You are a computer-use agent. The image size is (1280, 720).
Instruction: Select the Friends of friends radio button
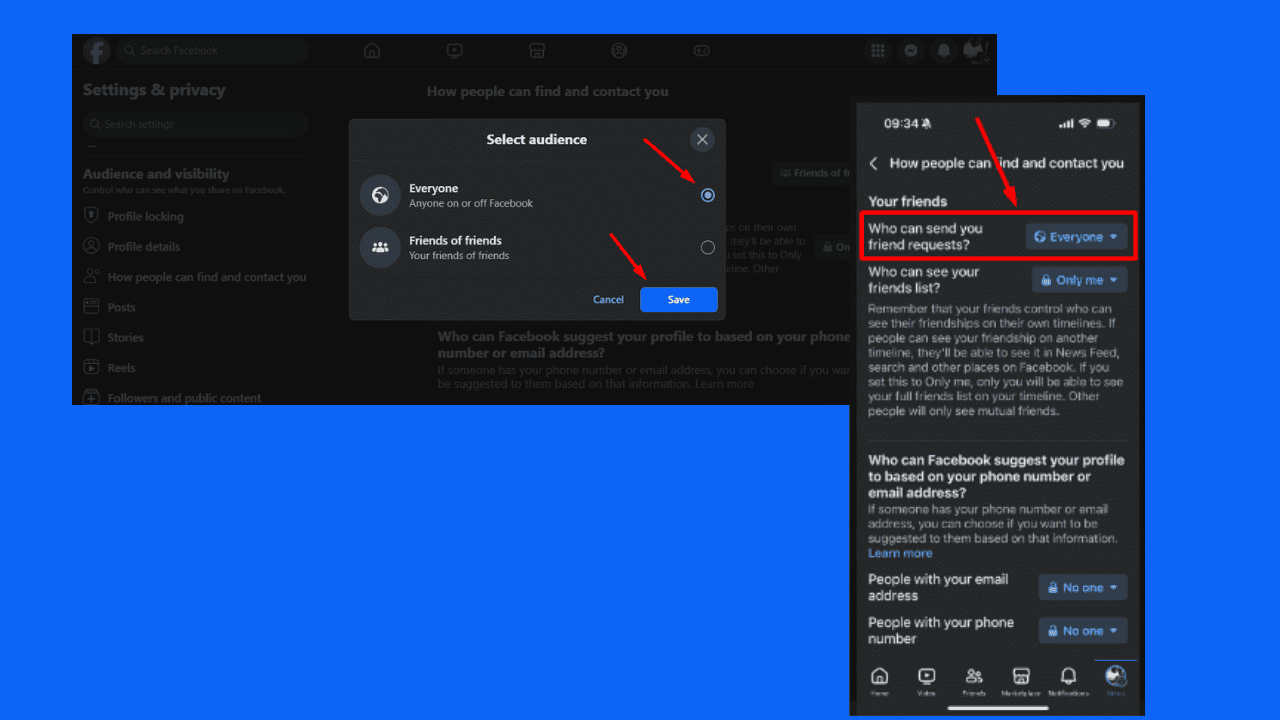(x=708, y=247)
